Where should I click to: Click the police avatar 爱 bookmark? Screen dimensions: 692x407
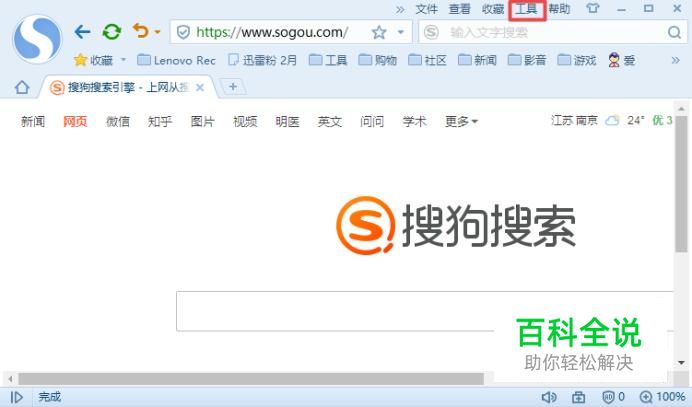[x=621, y=60]
